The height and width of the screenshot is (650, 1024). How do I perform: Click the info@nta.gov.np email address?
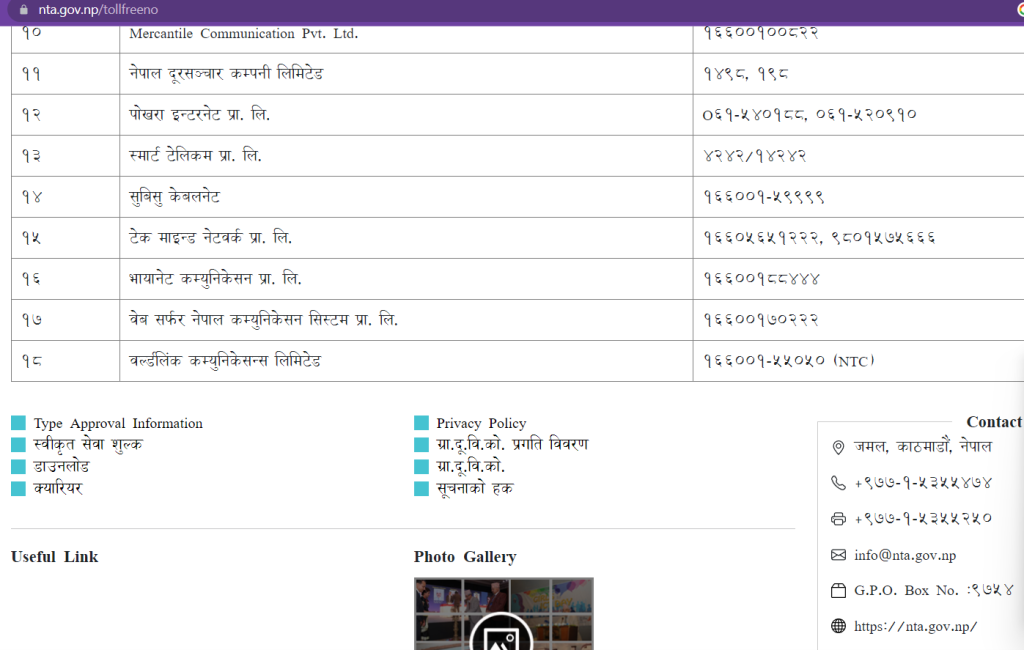point(904,555)
